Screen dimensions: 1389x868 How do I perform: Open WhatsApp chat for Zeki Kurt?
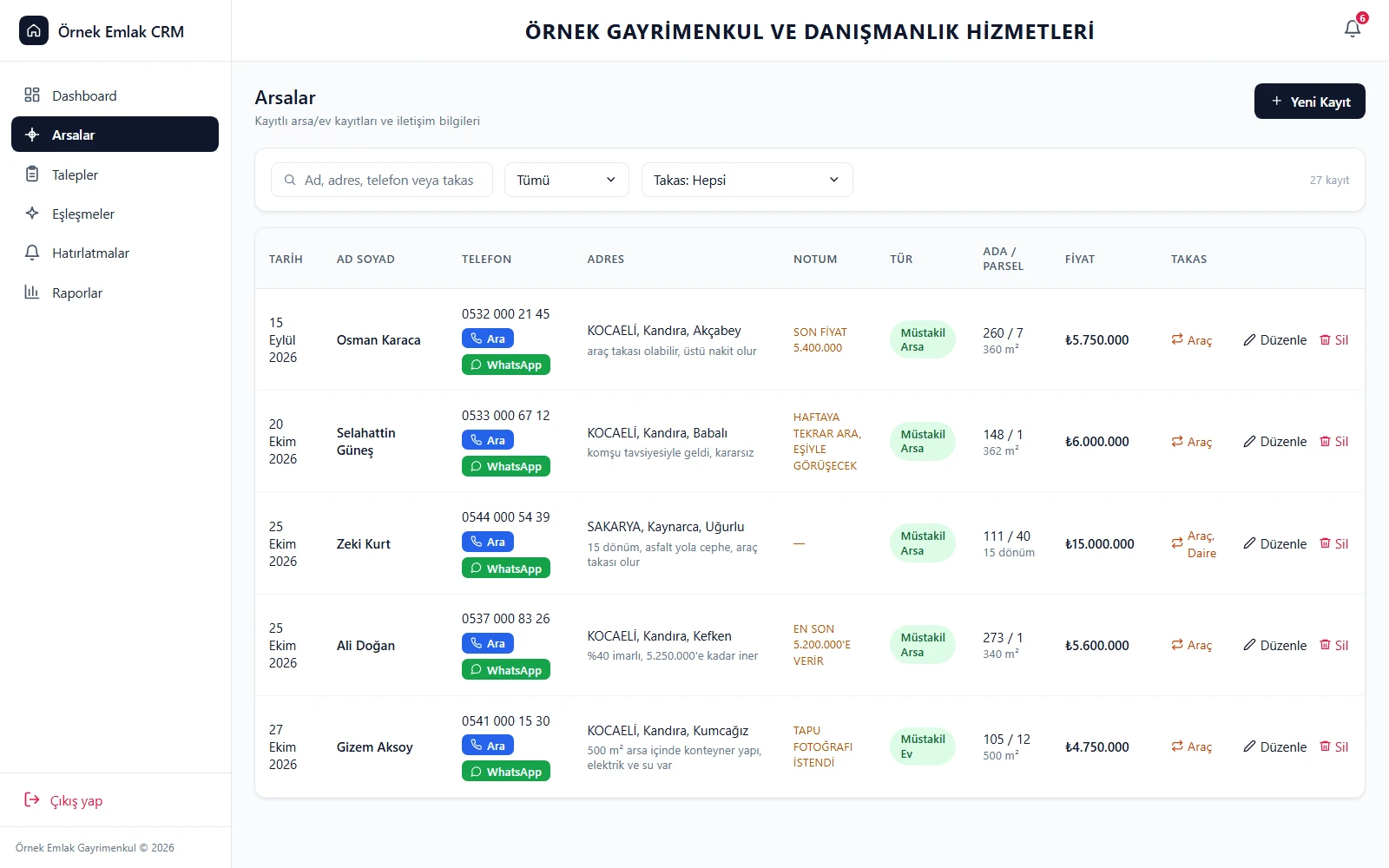pos(506,569)
